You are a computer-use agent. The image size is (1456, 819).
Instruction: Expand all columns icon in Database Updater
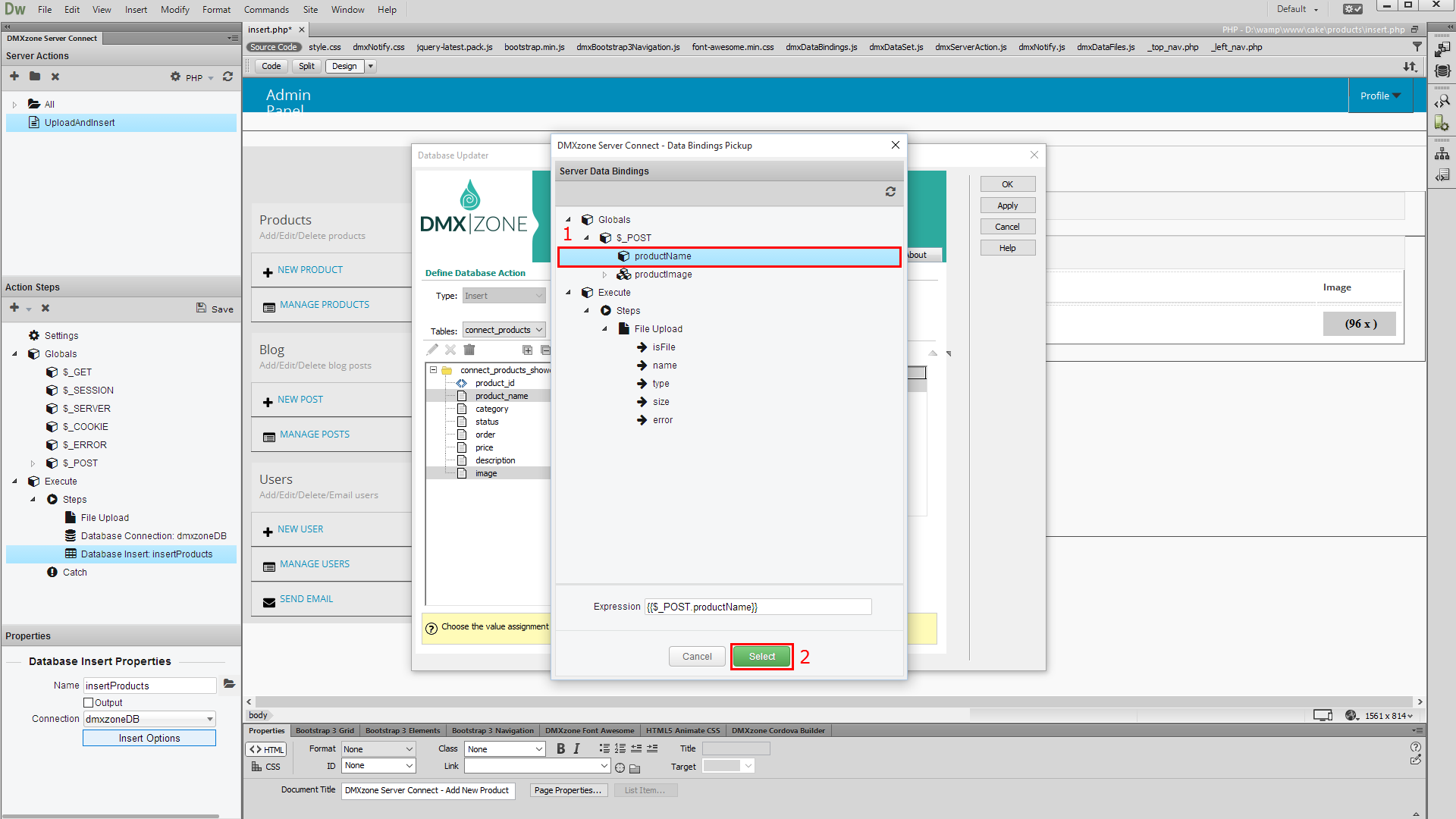point(528,350)
